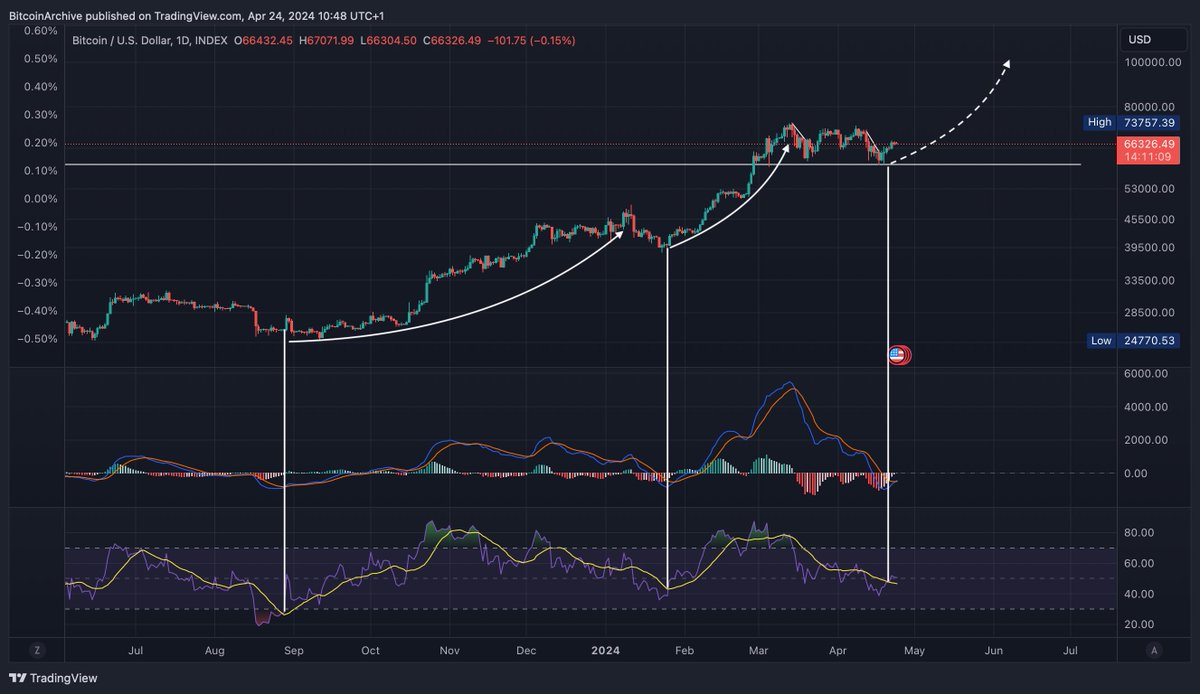This screenshot has width=1200, height=694.
Task: Click the 0.60% percentage scale label
Action: coord(40,30)
